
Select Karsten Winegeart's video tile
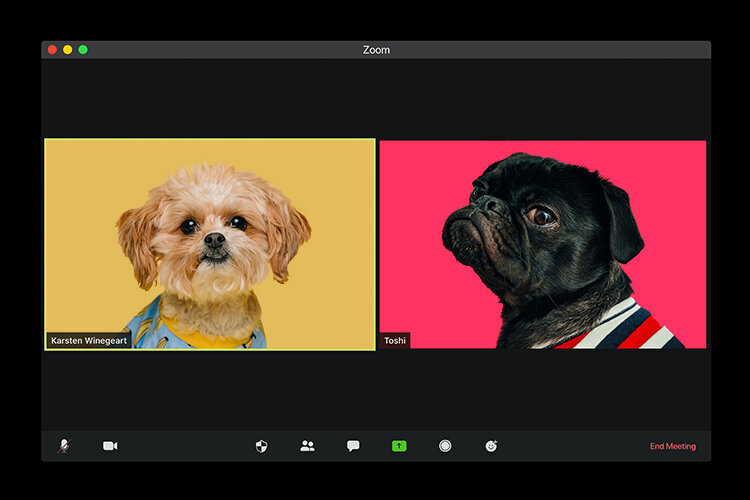pyautogui.click(x=210, y=244)
